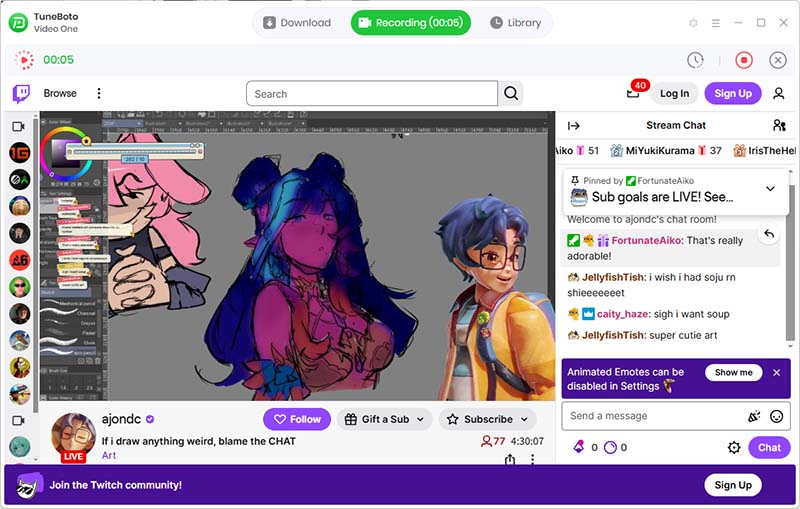
Task: Click the Bits balance icon
Action: tap(579, 447)
